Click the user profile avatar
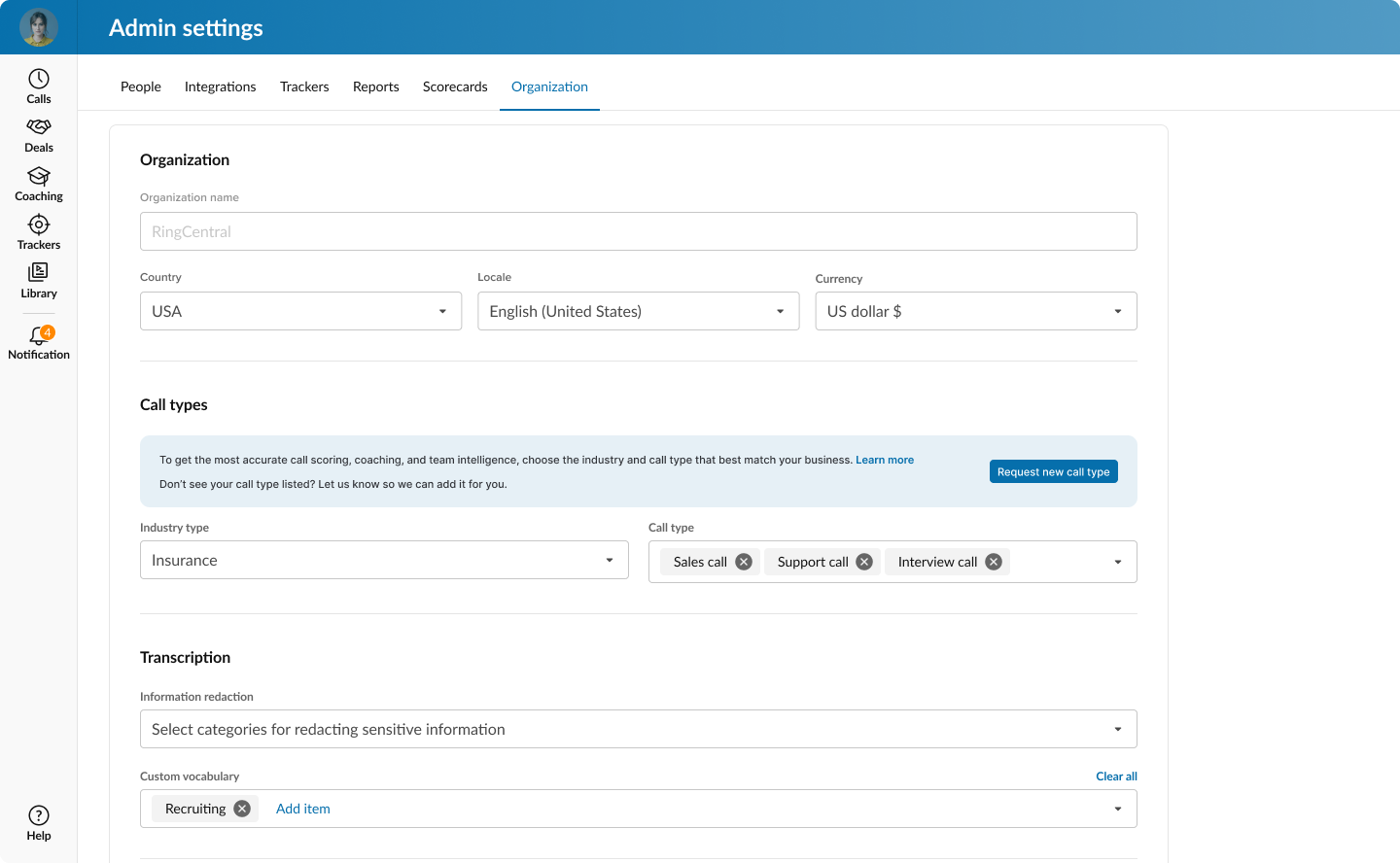The height and width of the screenshot is (863, 1400). click(x=39, y=27)
